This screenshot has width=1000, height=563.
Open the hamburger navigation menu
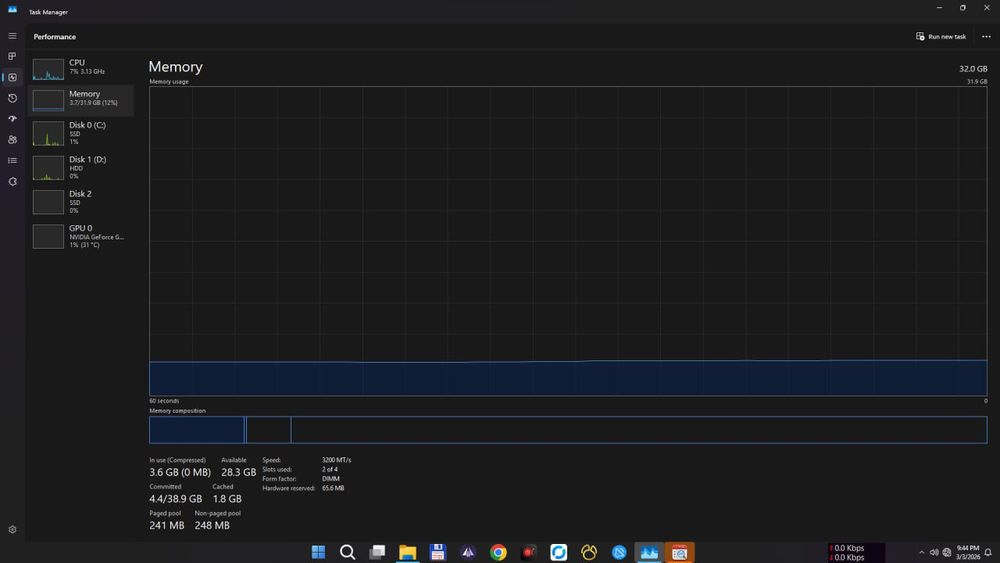[12, 36]
